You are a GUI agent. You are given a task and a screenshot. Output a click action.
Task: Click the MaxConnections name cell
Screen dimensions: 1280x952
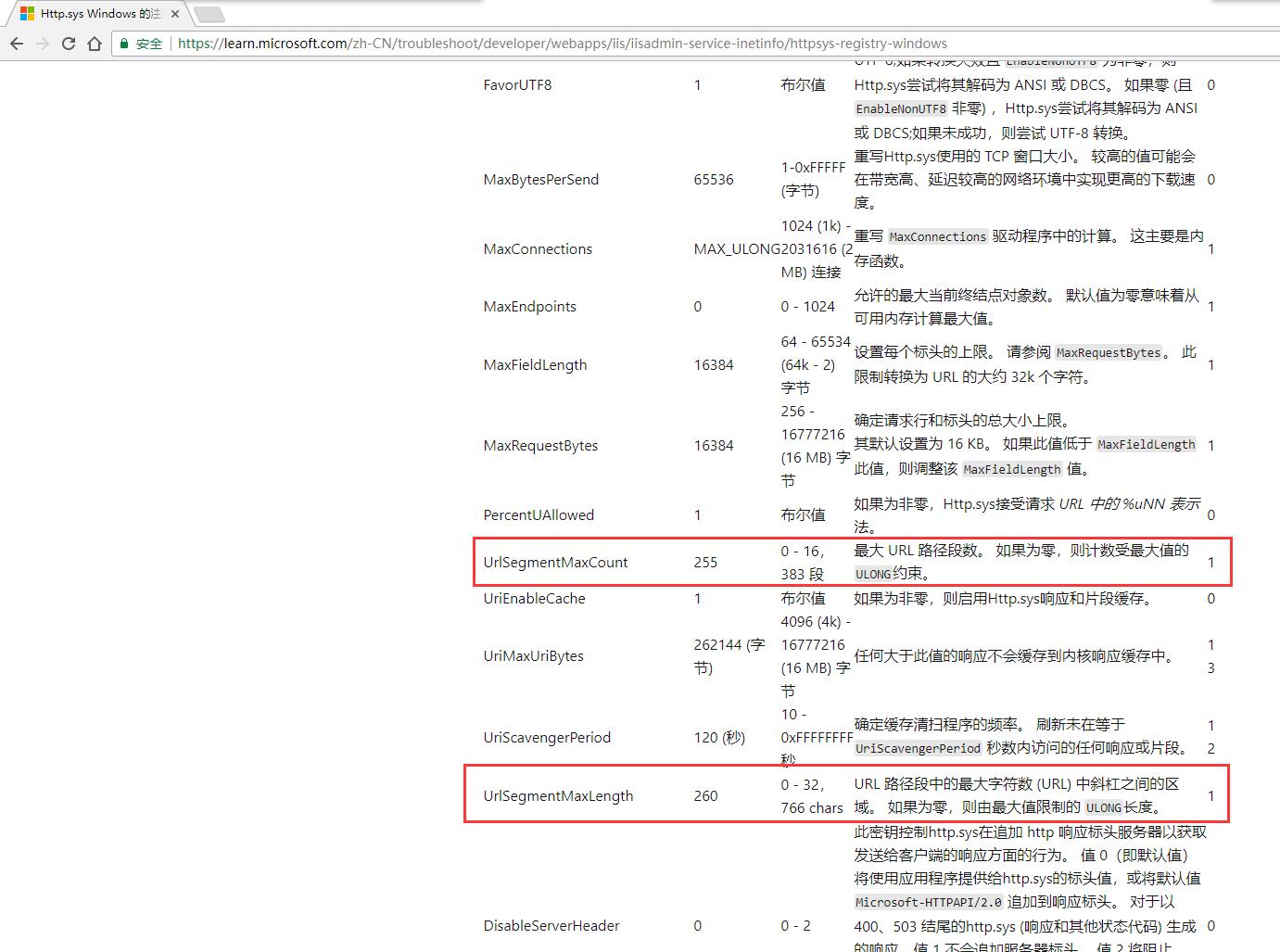coord(538,248)
